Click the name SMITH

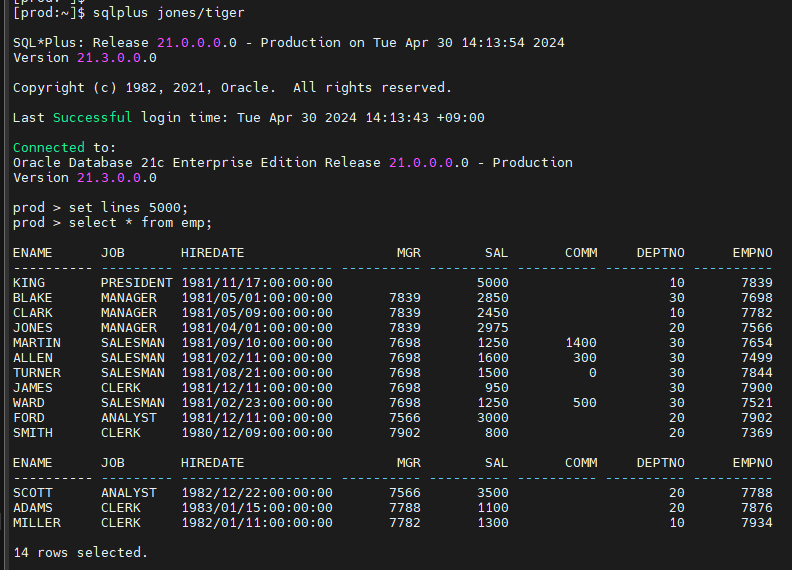tap(33, 433)
